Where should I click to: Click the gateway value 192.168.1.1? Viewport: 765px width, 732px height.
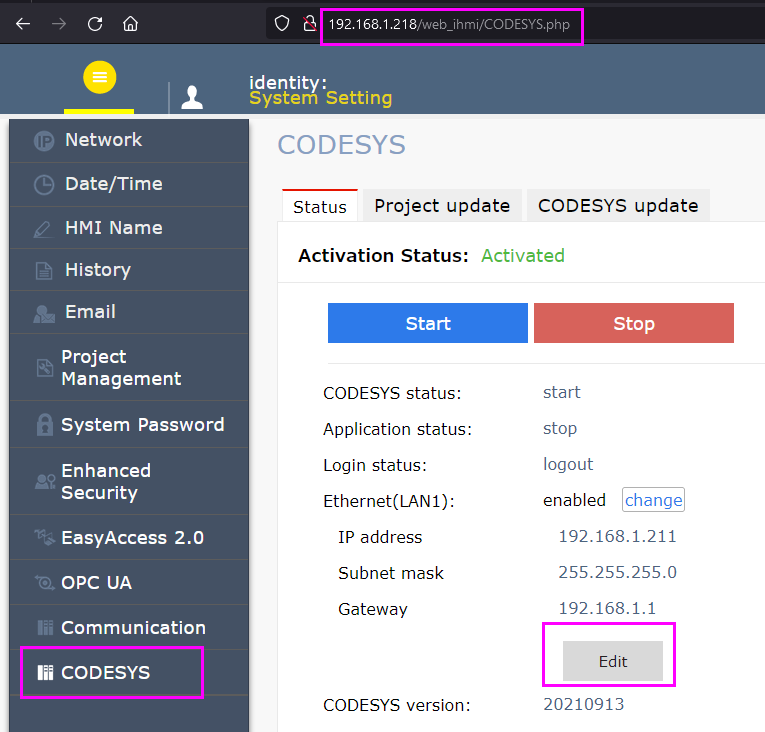coord(607,609)
